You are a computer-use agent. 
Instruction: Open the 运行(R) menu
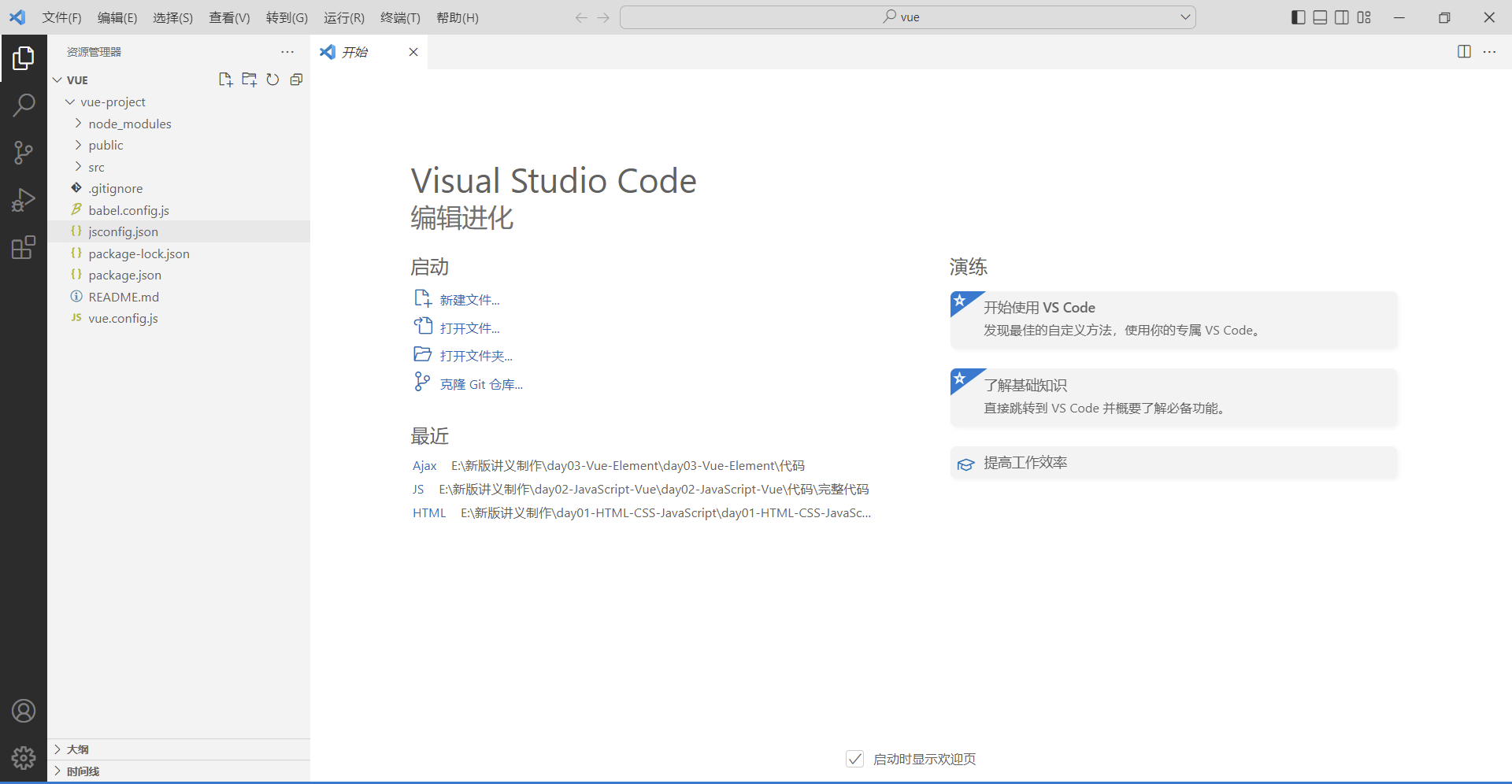point(344,17)
